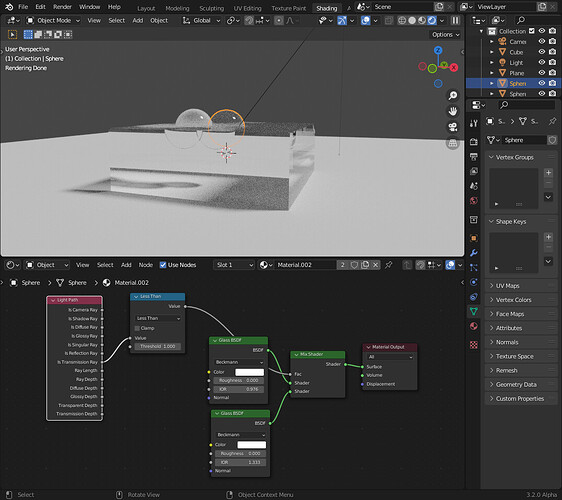562x500 pixels.
Task: Open Object properties orange square icon
Action: (473, 238)
